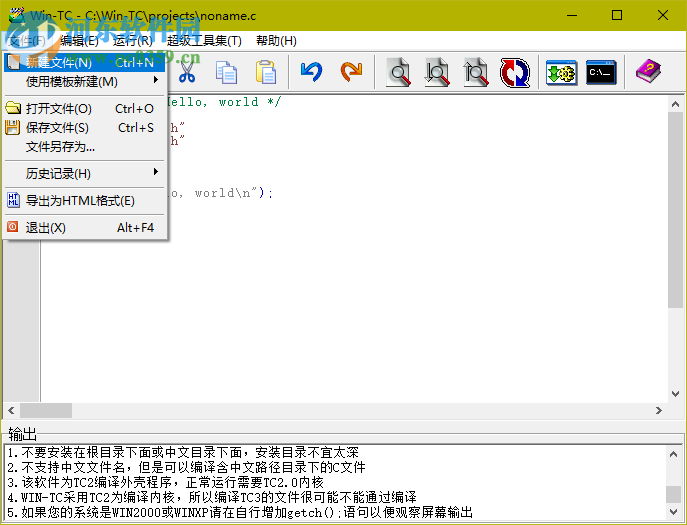The height and width of the screenshot is (525, 687).
Task: Click output panel scrollbar up arrow
Action: [673, 454]
